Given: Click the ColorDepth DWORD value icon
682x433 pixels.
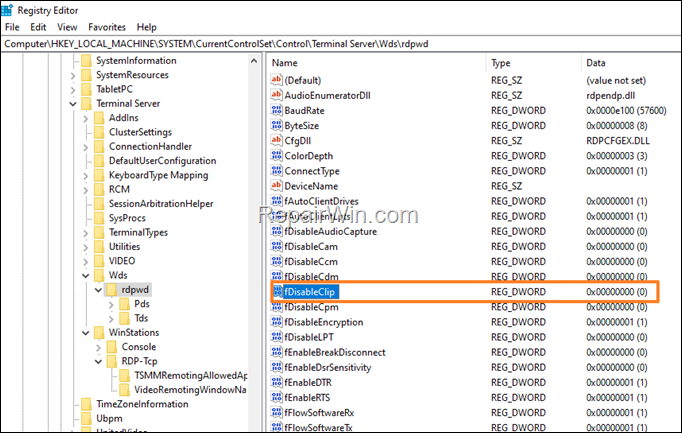Looking at the screenshot, I should pyautogui.click(x=276, y=155).
